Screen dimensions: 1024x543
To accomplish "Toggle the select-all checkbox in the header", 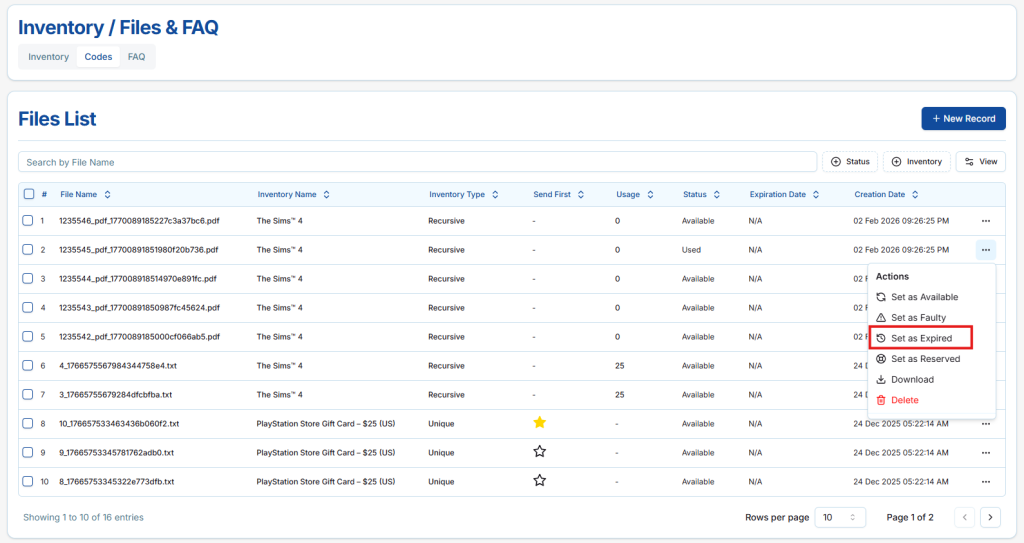I will pos(28,195).
